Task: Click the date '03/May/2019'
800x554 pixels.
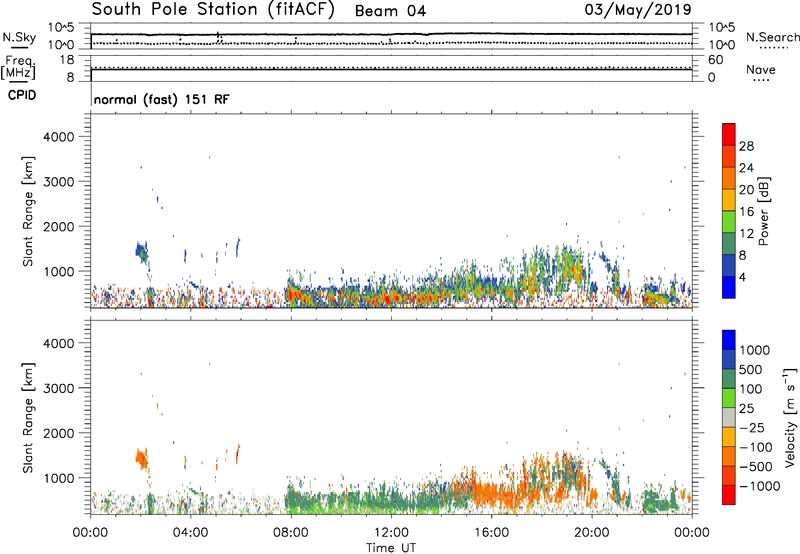Action: click(x=638, y=10)
